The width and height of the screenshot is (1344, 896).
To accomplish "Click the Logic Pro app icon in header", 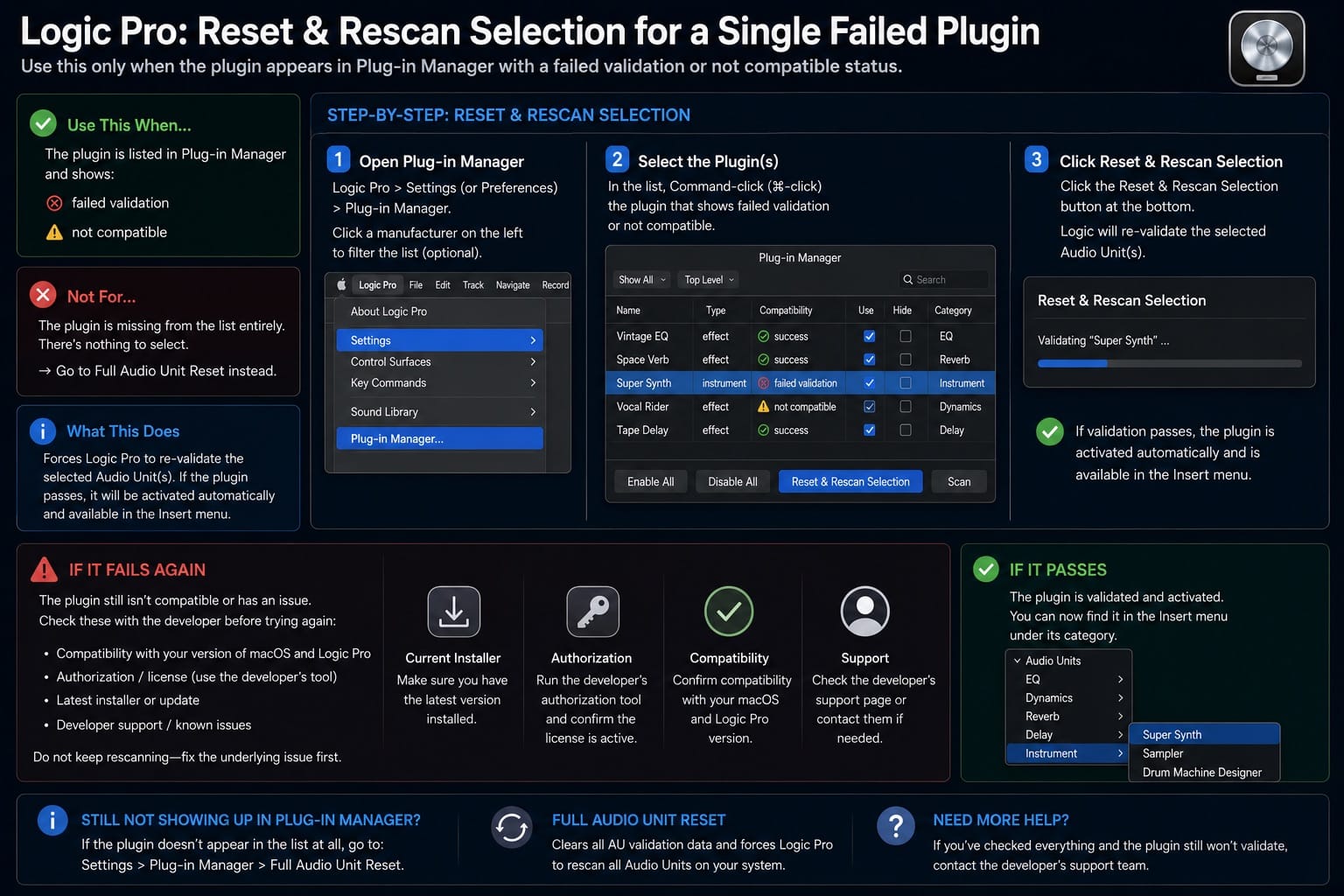I will [x=1266, y=49].
